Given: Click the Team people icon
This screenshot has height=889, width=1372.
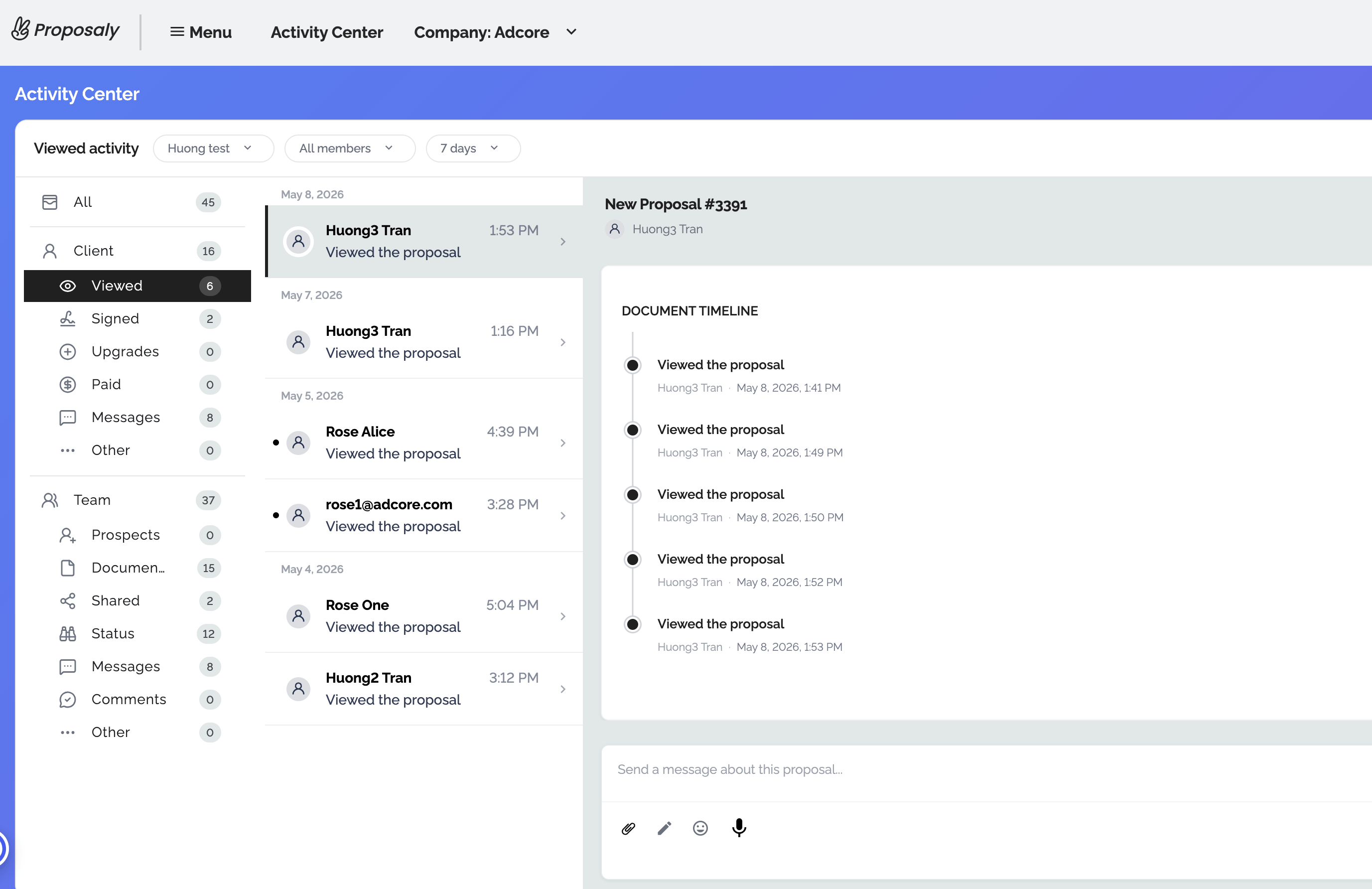Looking at the screenshot, I should 50,500.
